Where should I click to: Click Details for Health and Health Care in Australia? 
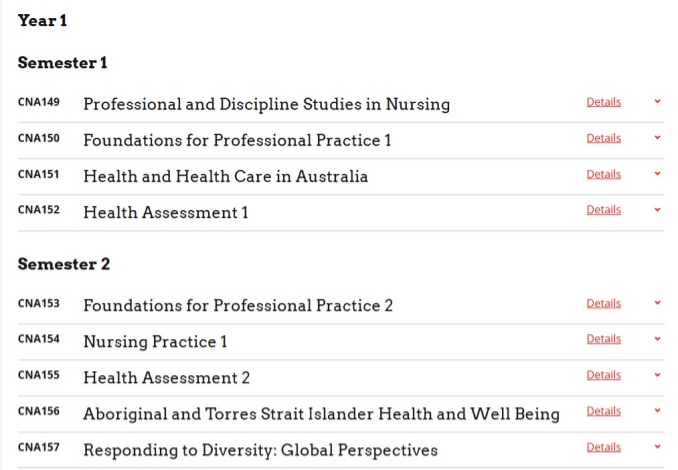603,174
